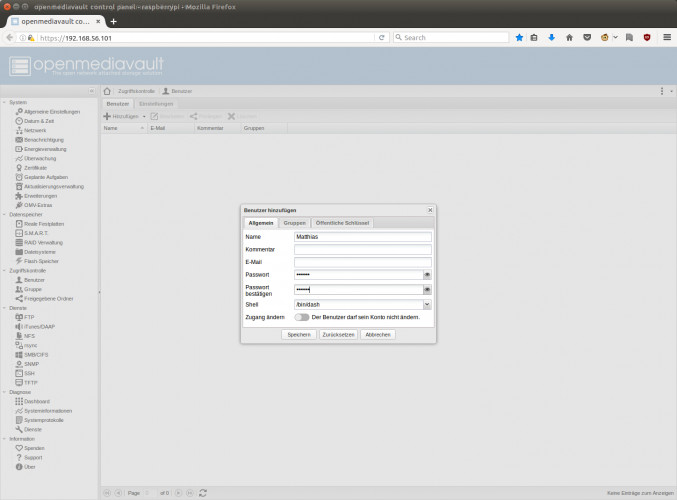Collapse the Dienste tree group

tap(4, 308)
